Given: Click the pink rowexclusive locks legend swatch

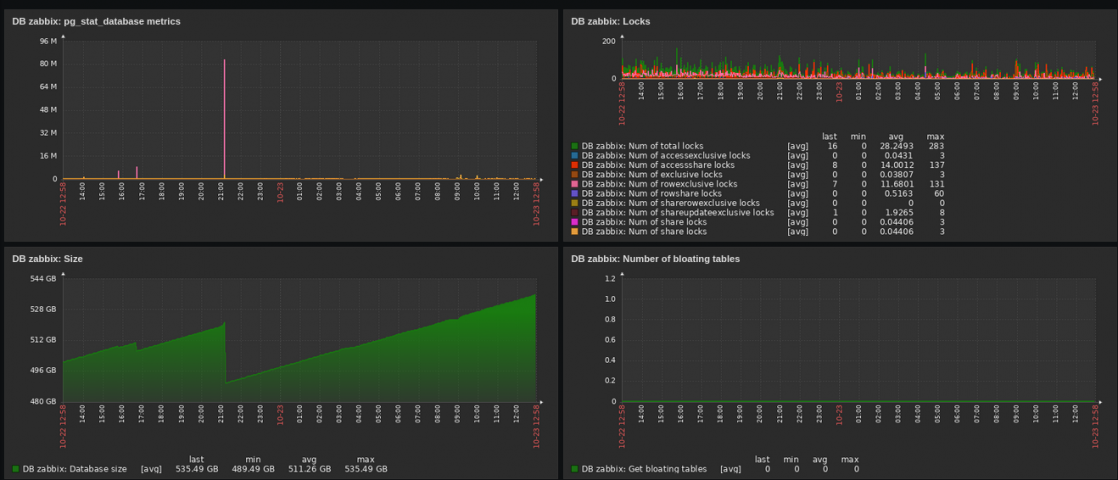Looking at the screenshot, I should pyautogui.click(x=575, y=184).
